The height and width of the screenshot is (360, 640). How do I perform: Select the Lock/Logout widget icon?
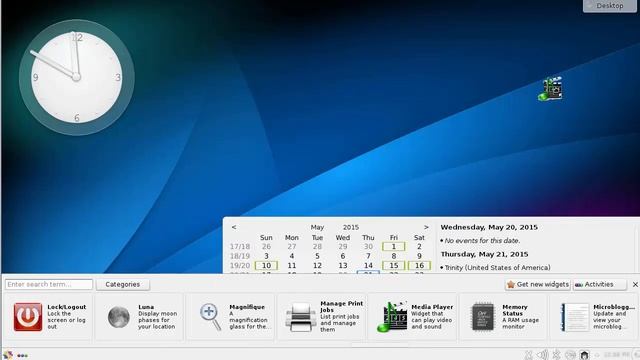tap(28, 317)
